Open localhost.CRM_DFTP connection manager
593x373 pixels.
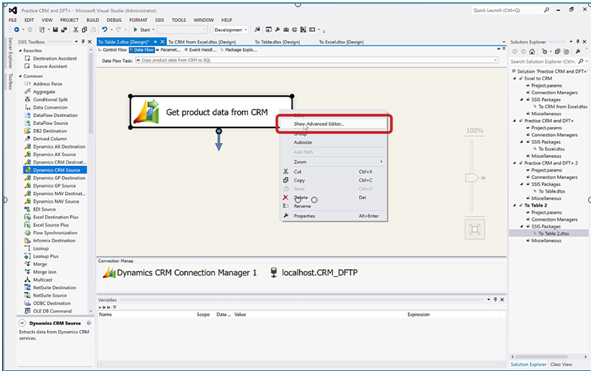coord(314,273)
